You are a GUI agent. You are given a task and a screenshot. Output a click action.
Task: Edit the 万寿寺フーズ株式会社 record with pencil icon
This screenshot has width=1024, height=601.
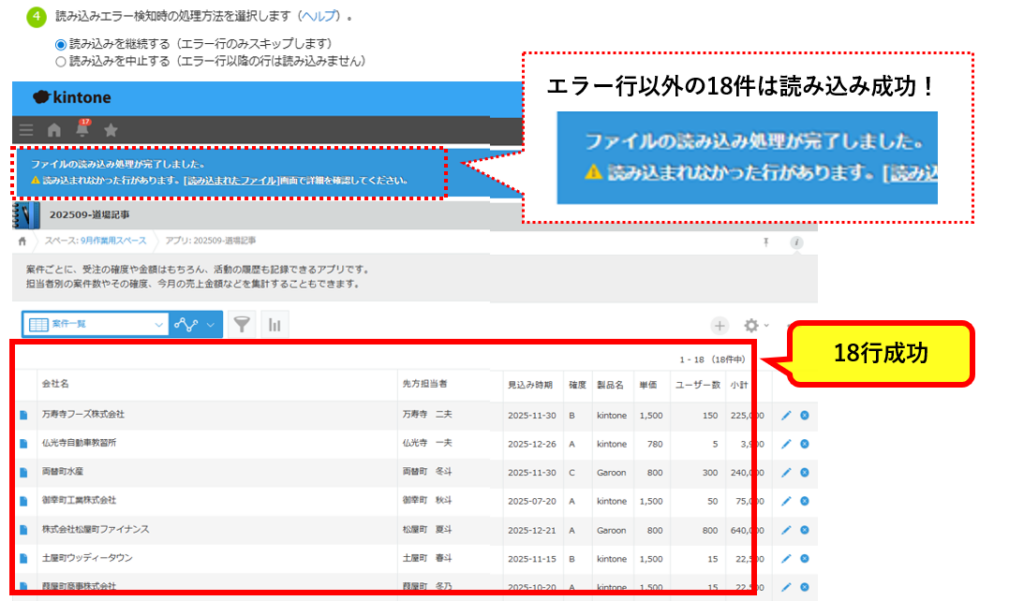[x=786, y=414]
